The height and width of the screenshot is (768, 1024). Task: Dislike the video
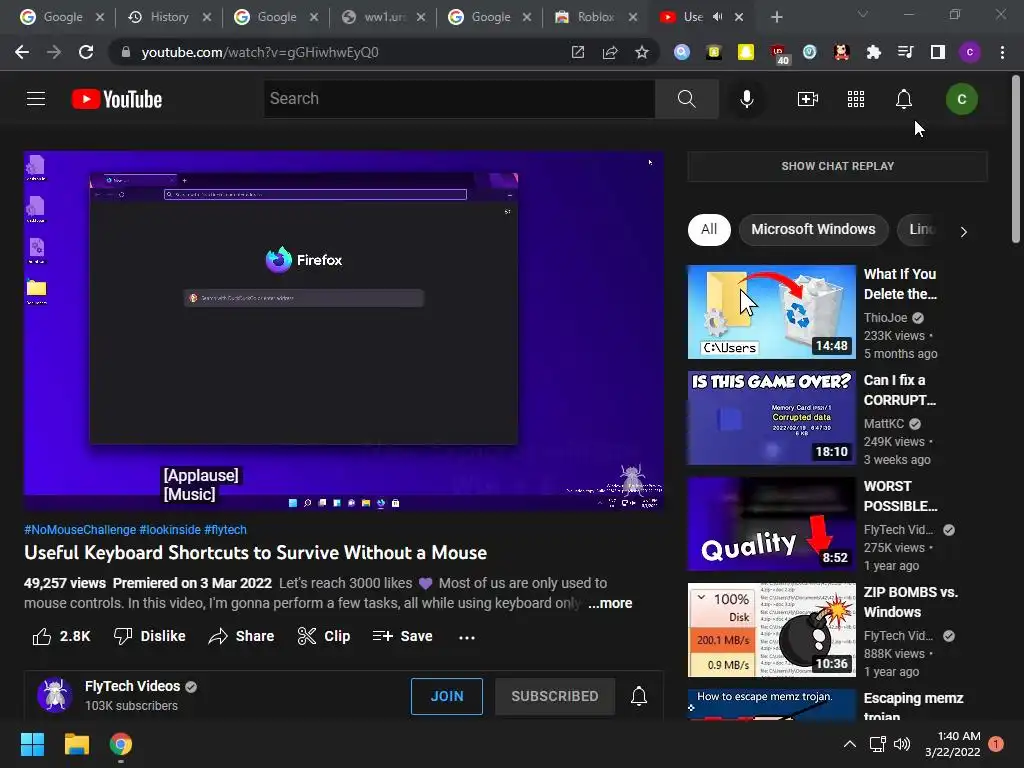[x=150, y=636]
